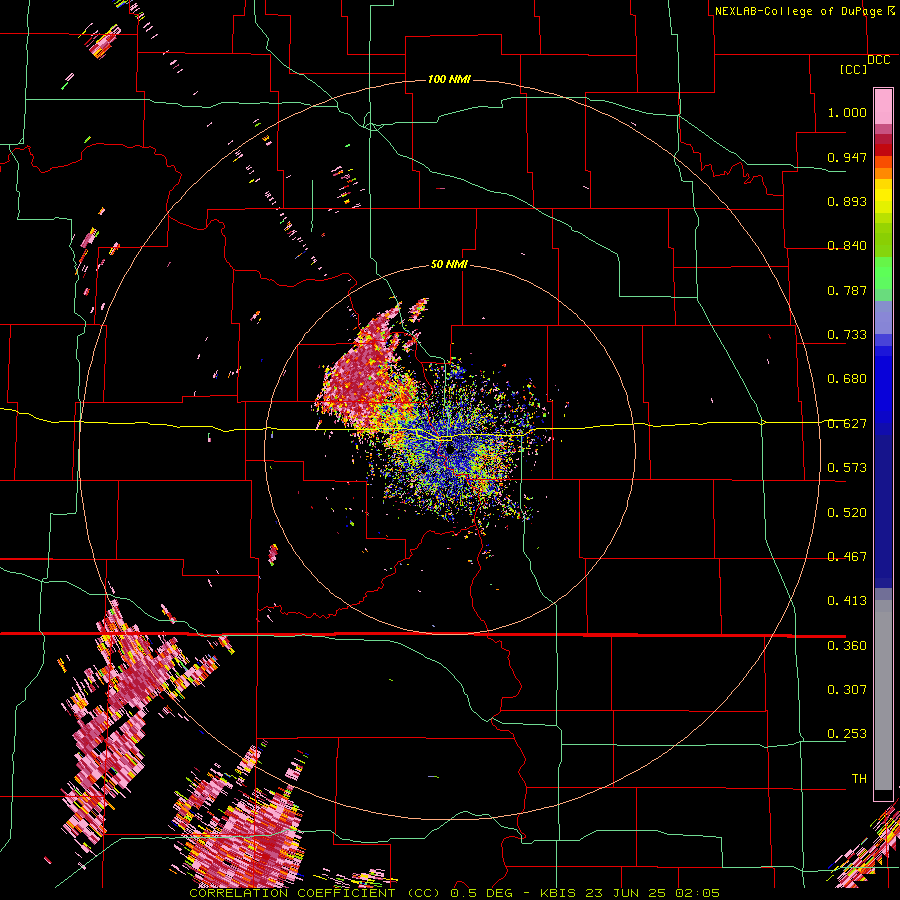Click the 0.840 legend value

point(847,246)
